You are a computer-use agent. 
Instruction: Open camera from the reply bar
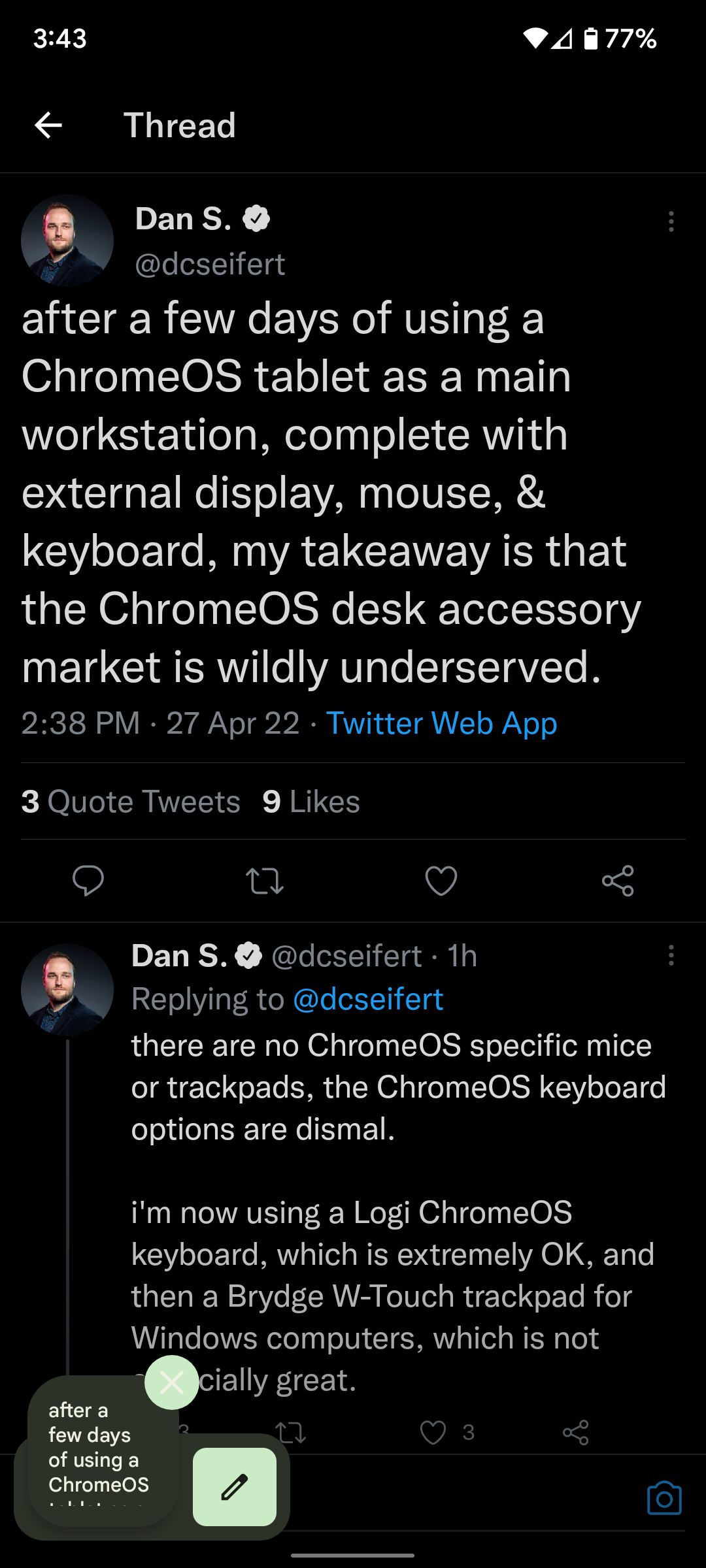pyautogui.click(x=664, y=1497)
